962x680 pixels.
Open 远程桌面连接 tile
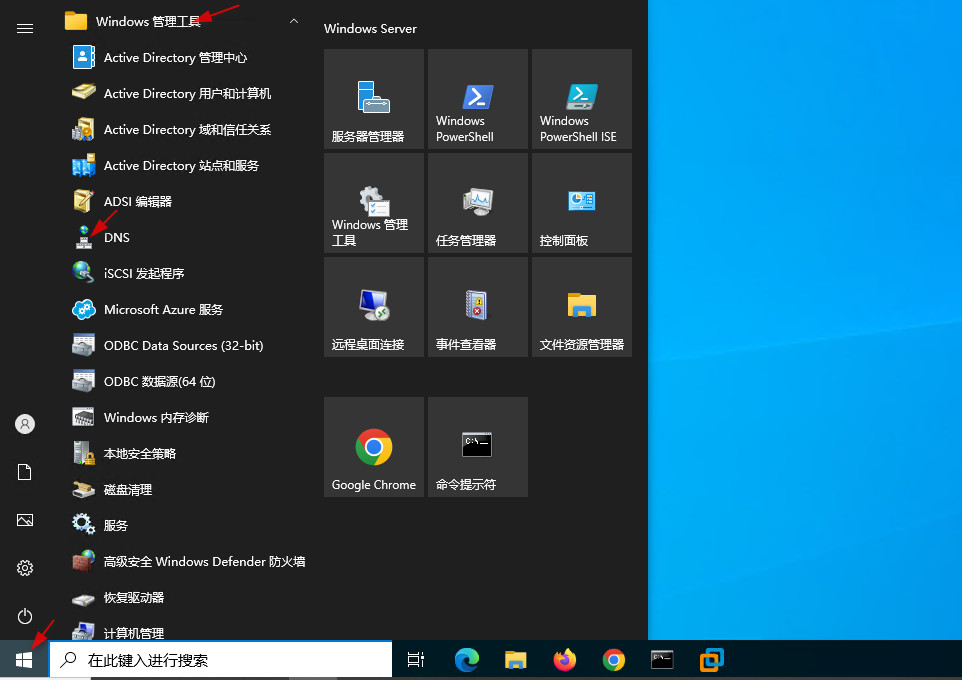[373, 307]
